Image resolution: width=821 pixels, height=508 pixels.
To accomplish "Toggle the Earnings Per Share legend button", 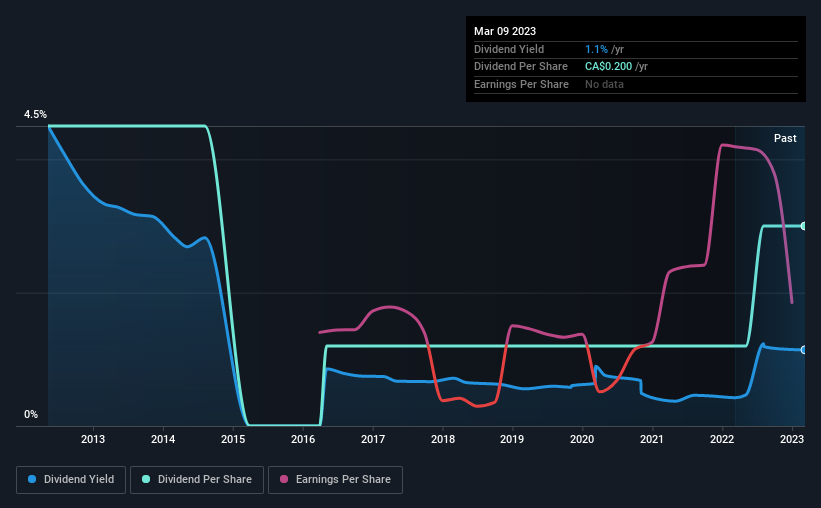I will pyautogui.click(x=335, y=480).
